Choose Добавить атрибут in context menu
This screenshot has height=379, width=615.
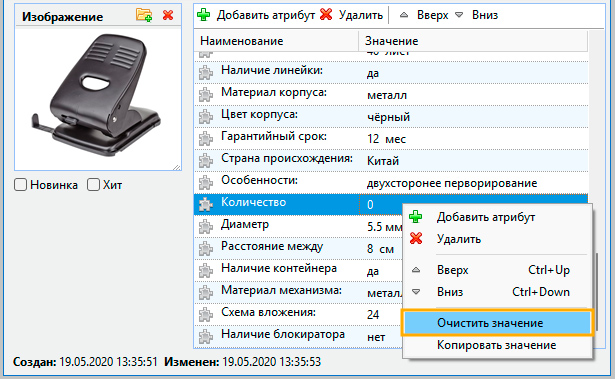497,217
